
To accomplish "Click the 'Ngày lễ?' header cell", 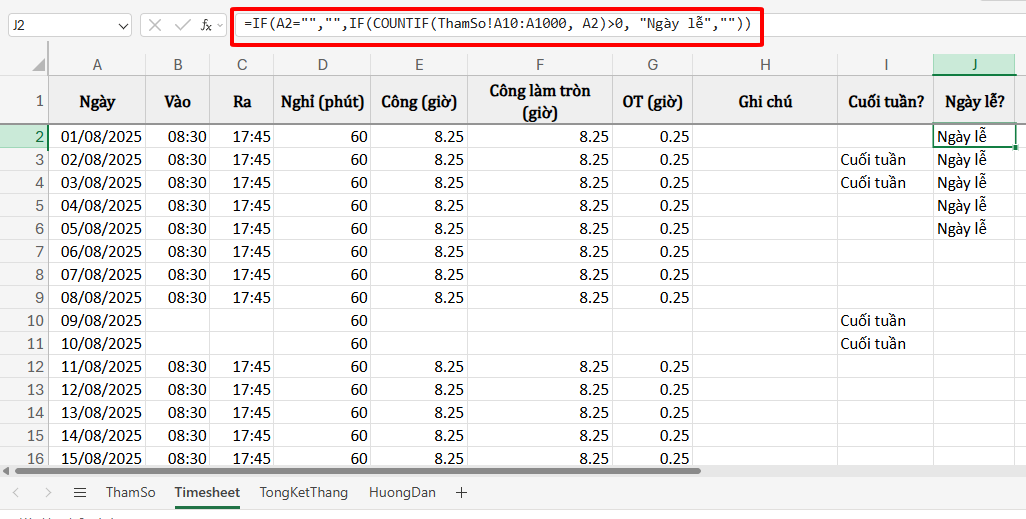I will [975, 101].
